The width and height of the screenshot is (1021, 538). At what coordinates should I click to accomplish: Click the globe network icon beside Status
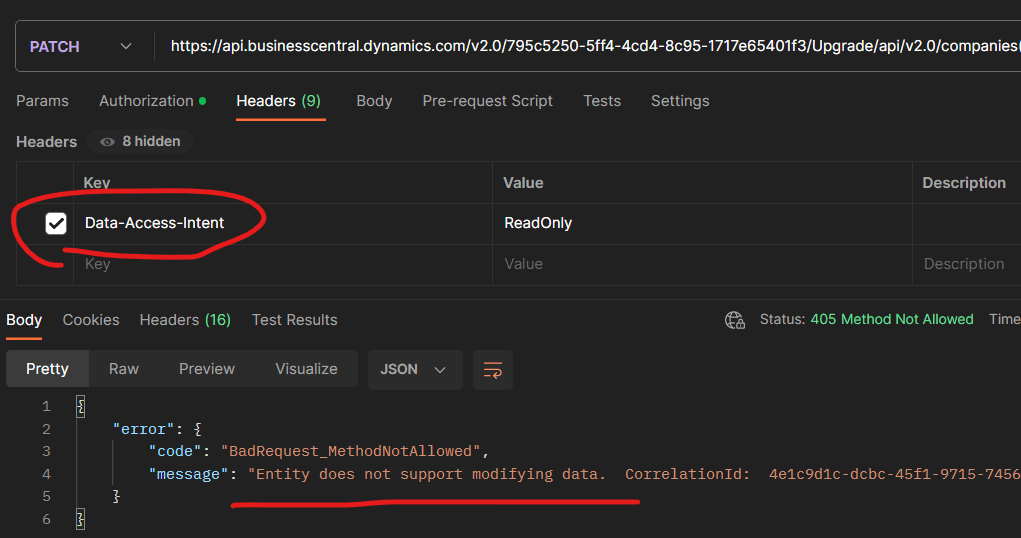point(735,320)
